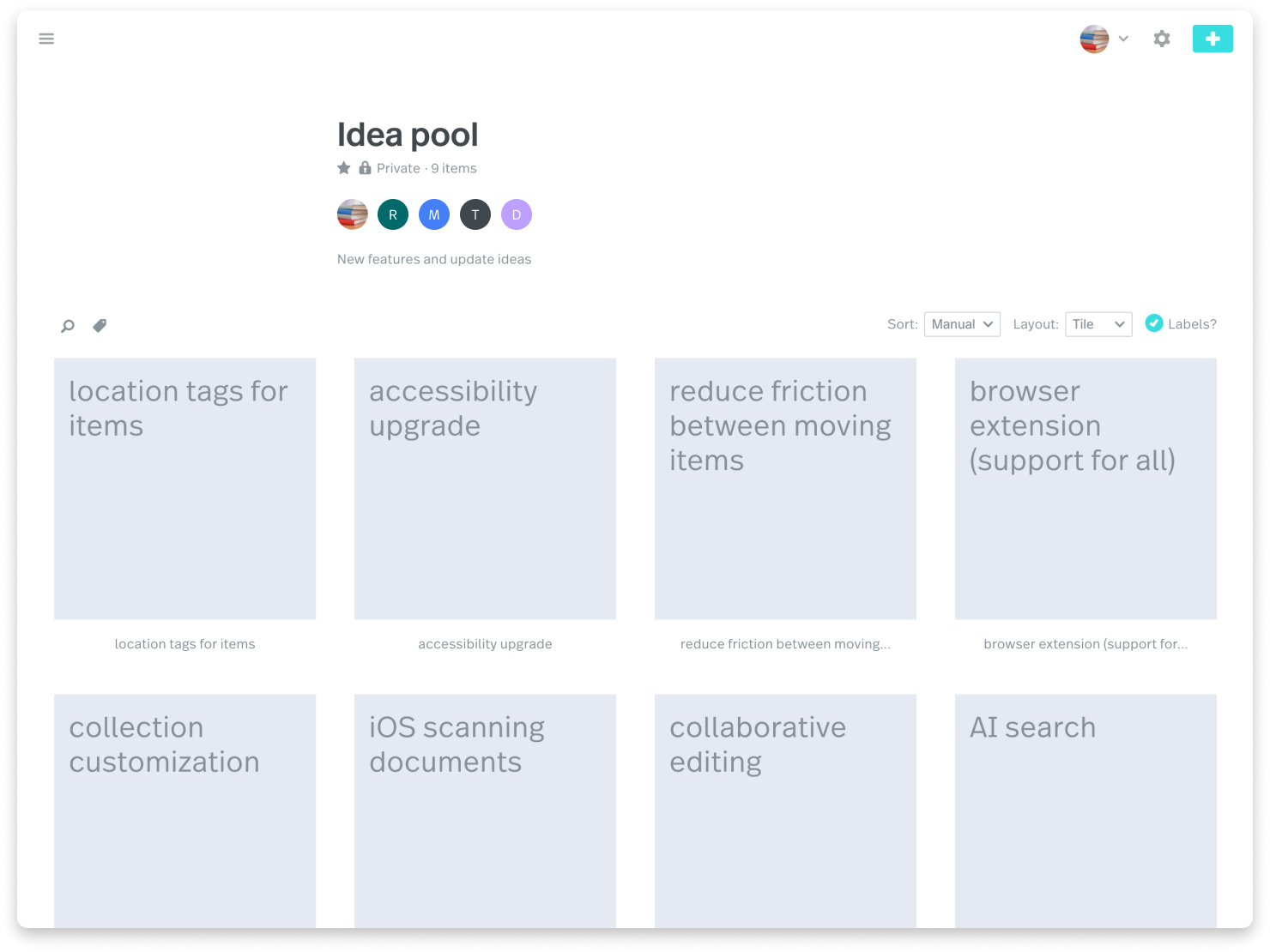Screen dimensions: 1270x952
Task: Open the hamburger menu
Action: (x=46, y=39)
